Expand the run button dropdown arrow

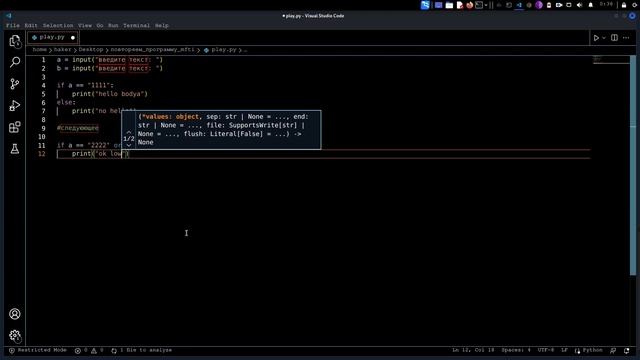(604, 38)
